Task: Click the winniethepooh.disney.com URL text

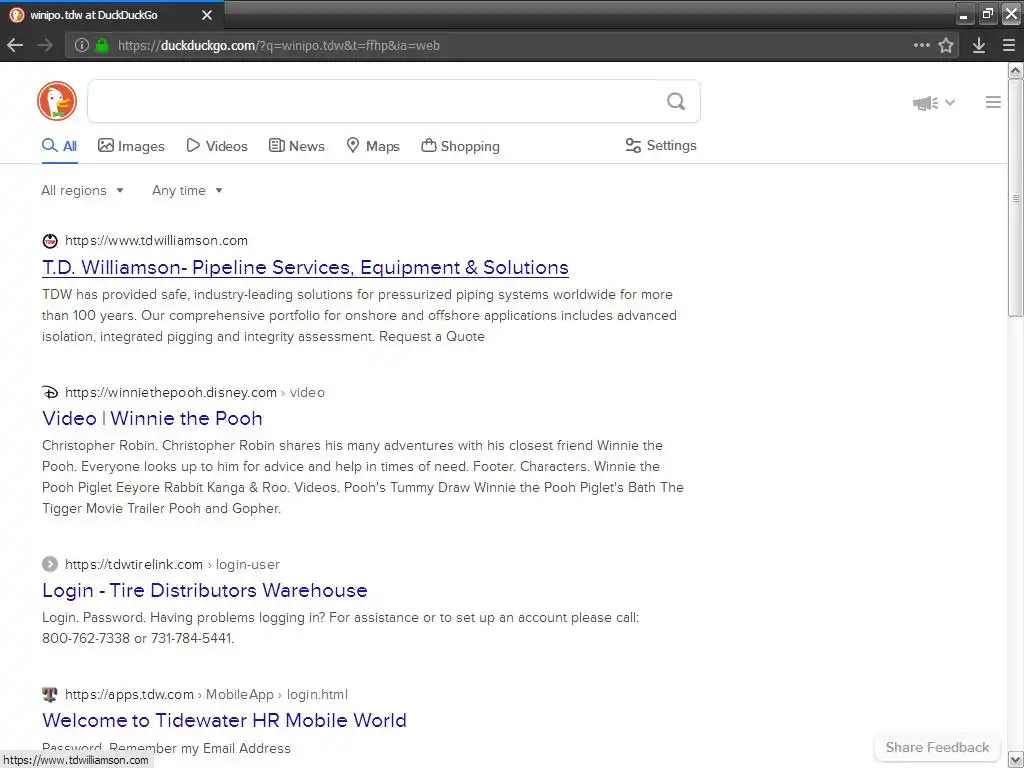Action: click(170, 392)
